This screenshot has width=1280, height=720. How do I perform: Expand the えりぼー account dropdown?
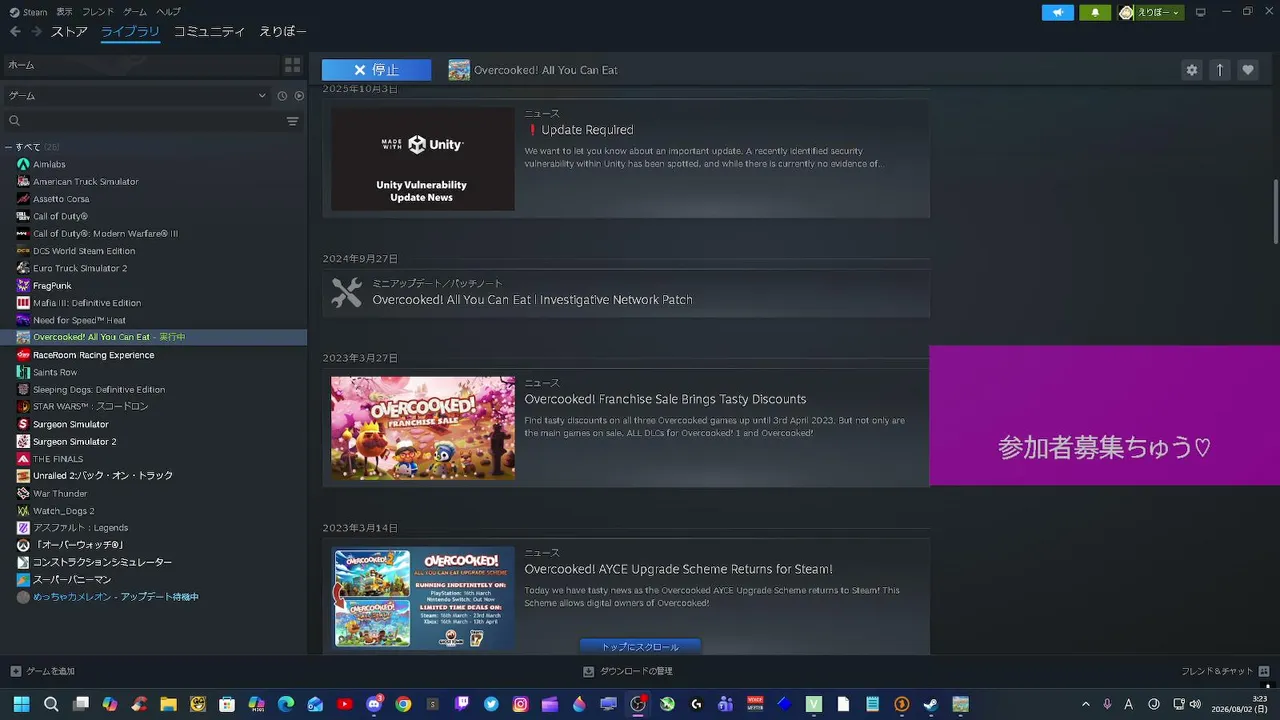point(1150,12)
